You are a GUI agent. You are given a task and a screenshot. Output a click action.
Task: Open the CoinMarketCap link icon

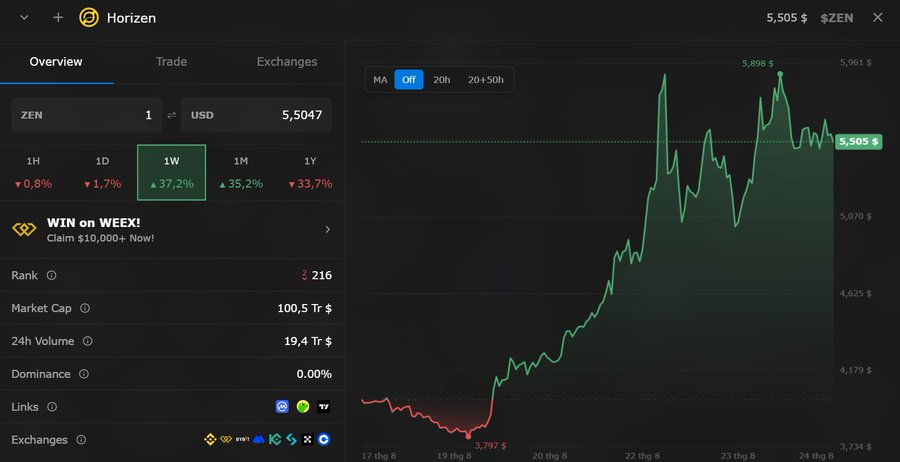[282, 407]
